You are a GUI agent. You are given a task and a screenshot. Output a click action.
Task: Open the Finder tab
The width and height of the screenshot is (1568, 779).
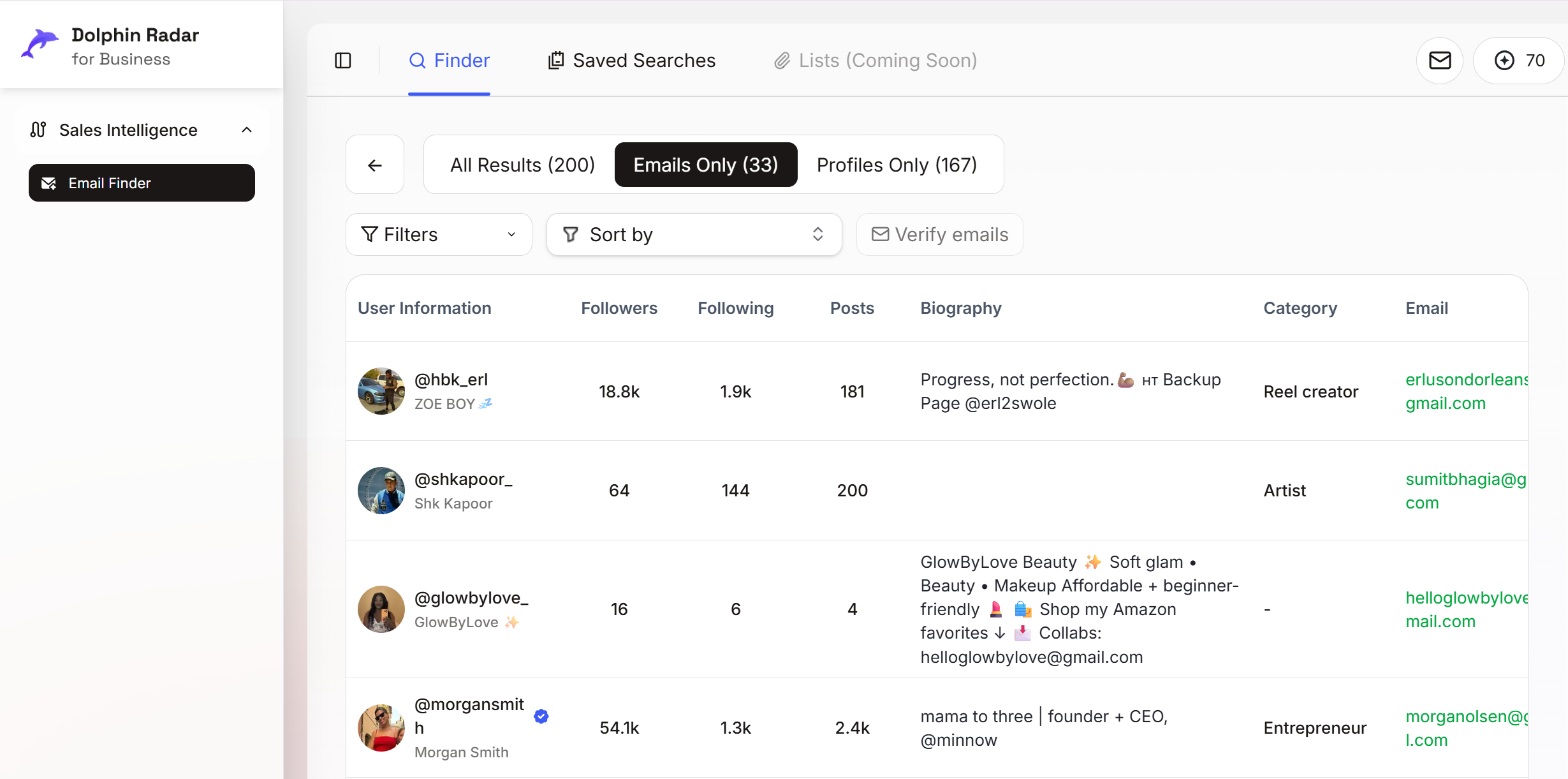(449, 61)
